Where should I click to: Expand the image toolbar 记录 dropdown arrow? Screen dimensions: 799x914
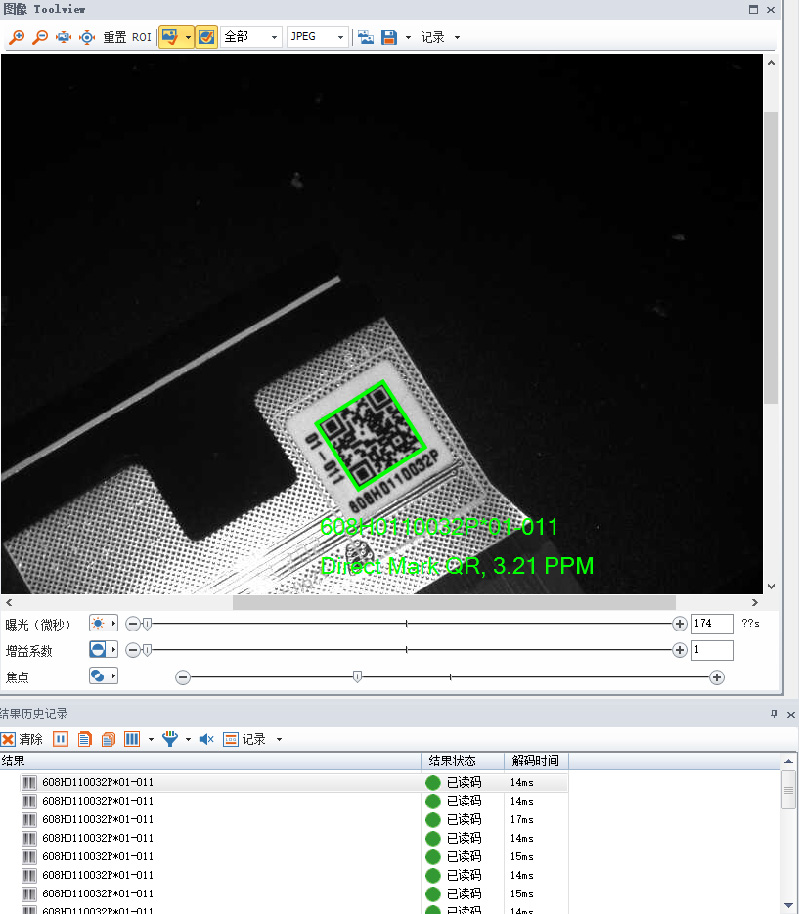coord(457,37)
